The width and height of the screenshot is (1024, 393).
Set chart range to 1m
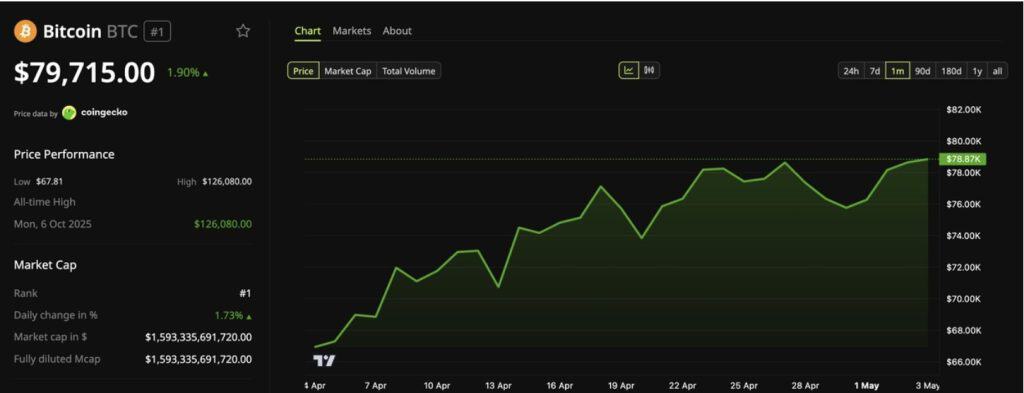click(898, 71)
